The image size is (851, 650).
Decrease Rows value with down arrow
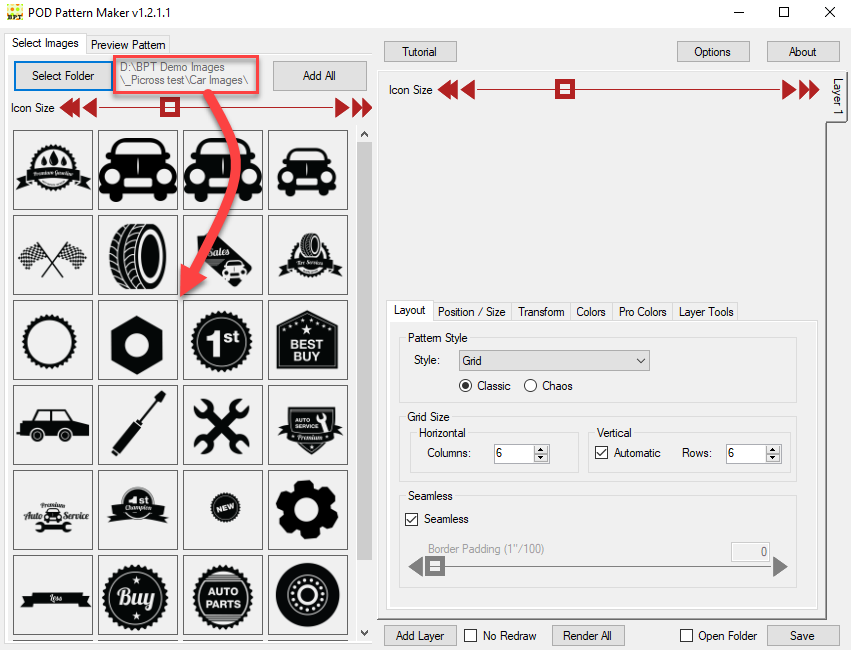(x=773, y=458)
